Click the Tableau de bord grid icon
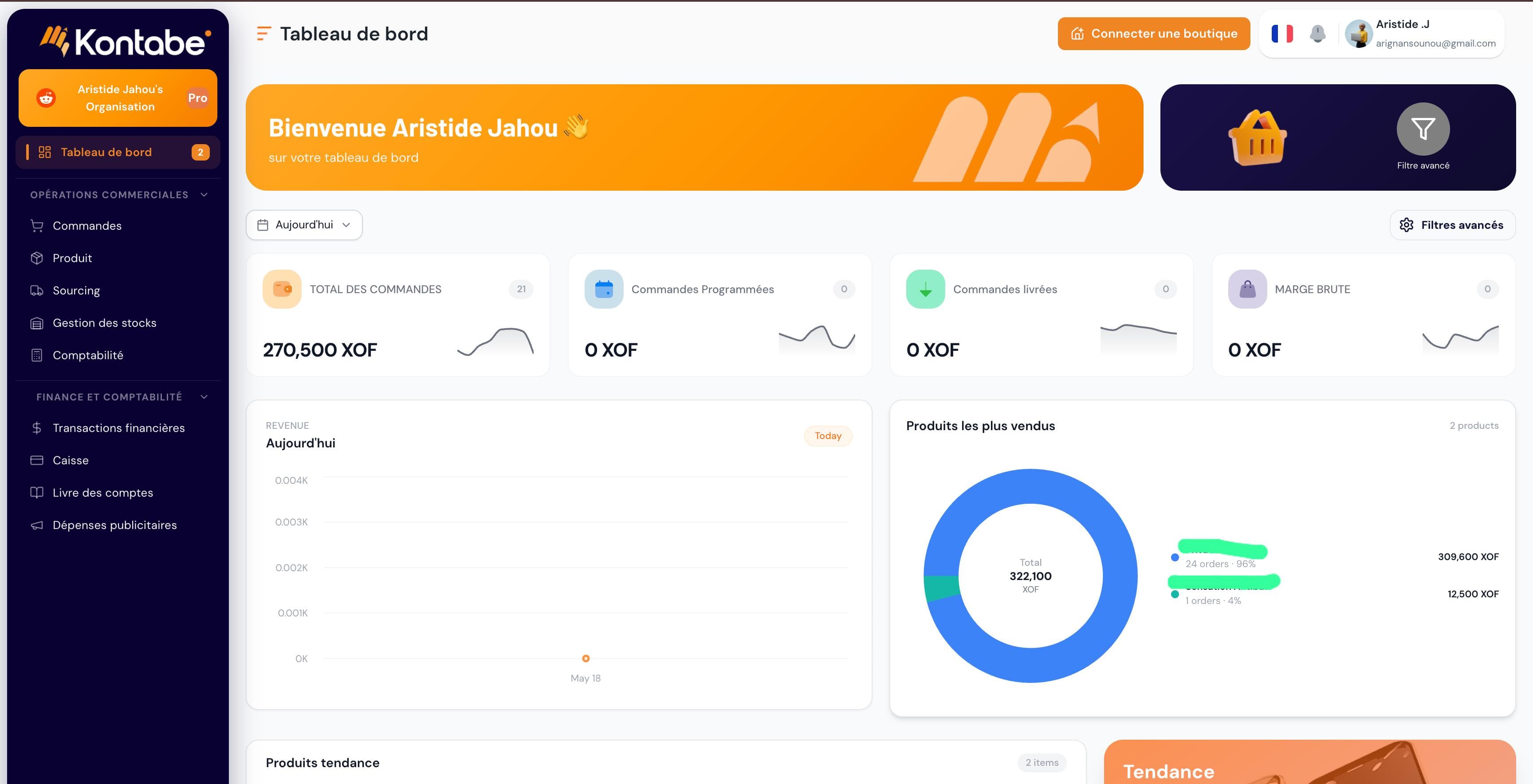The image size is (1533, 784). [x=45, y=152]
